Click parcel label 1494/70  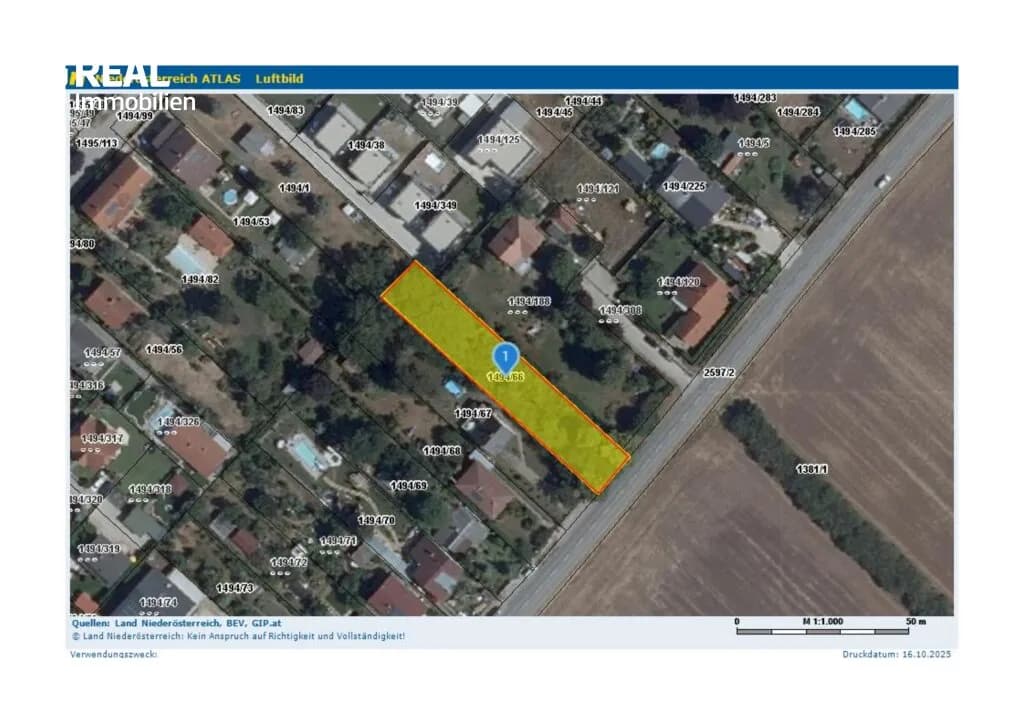pos(376,521)
